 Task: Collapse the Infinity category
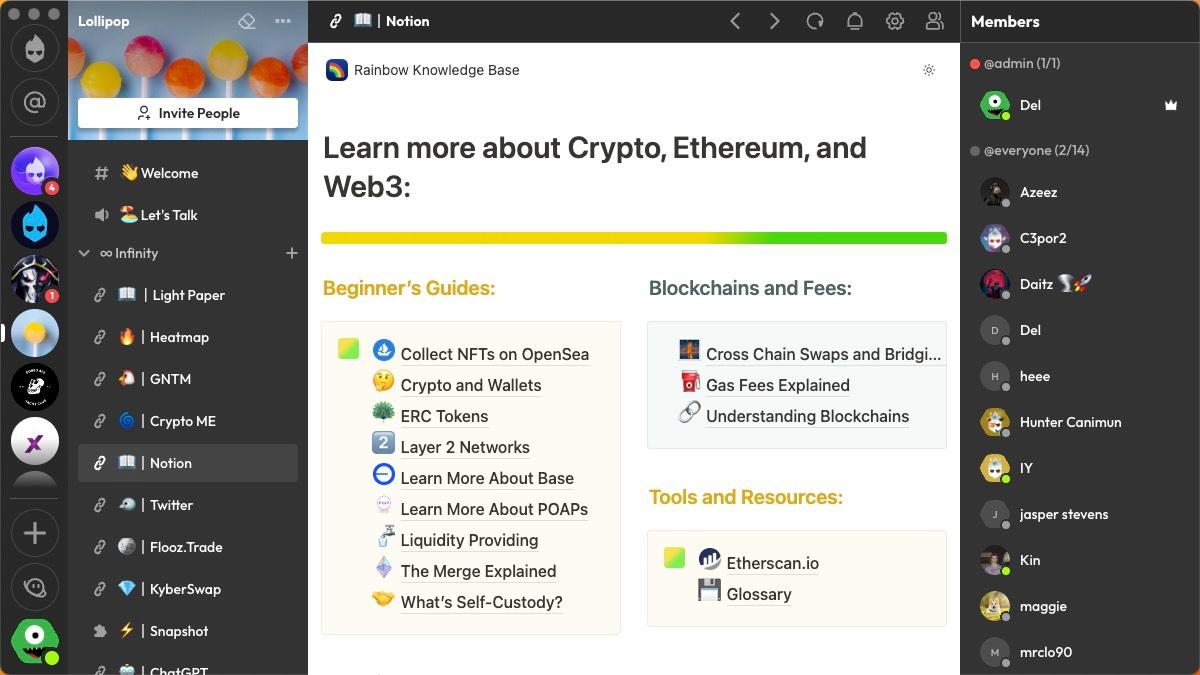(85, 254)
